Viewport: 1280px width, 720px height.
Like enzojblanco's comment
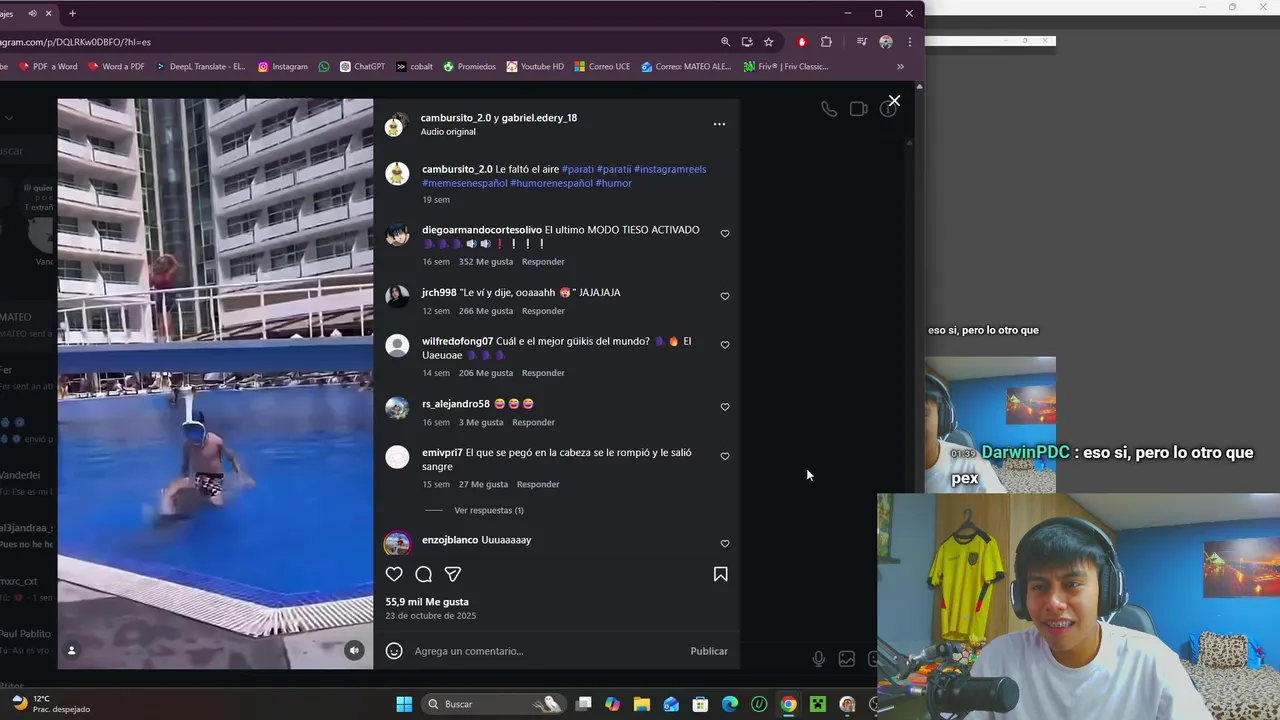click(725, 544)
